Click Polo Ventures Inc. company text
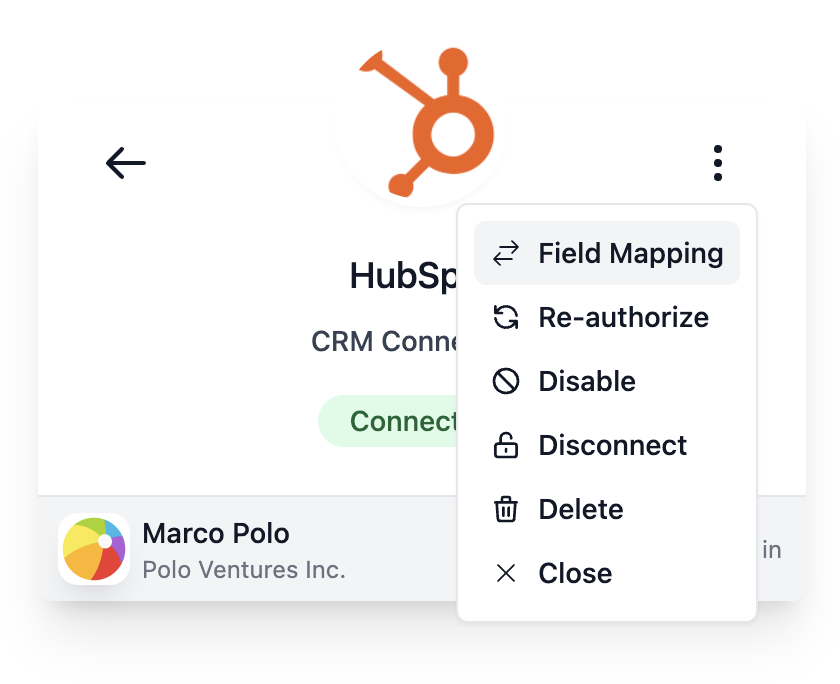 (244, 570)
